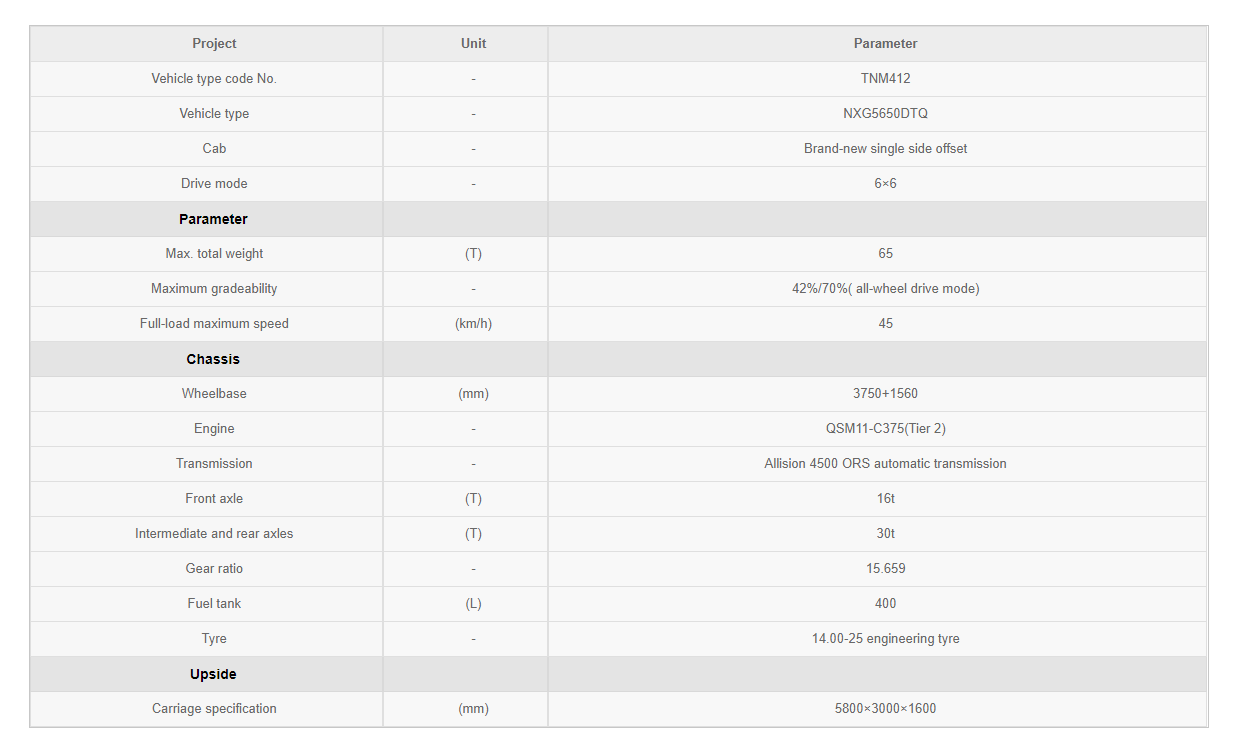Select the 3750+1560 wheelbase value
Viewport: 1239px width, 742px height.
coord(885,393)
